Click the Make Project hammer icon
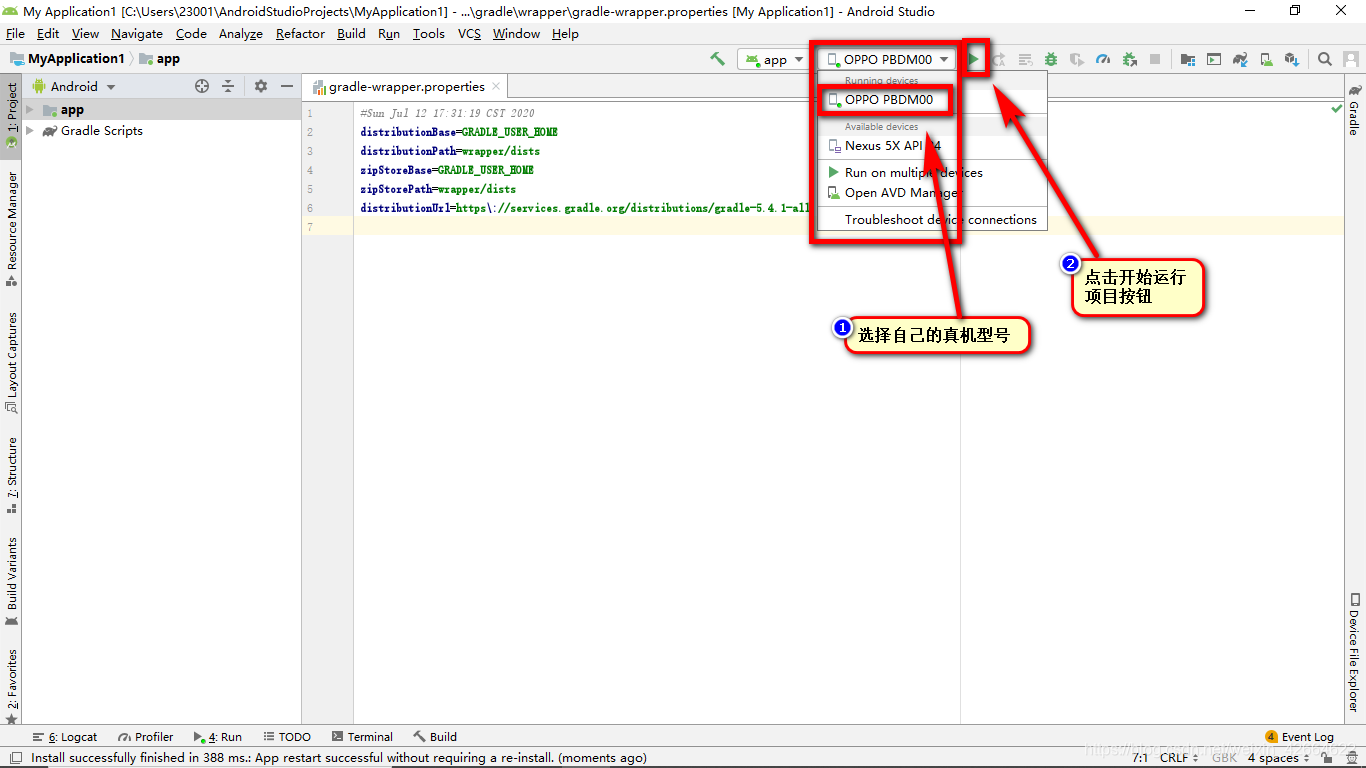 pyautogui.click(x=717, y=59)
